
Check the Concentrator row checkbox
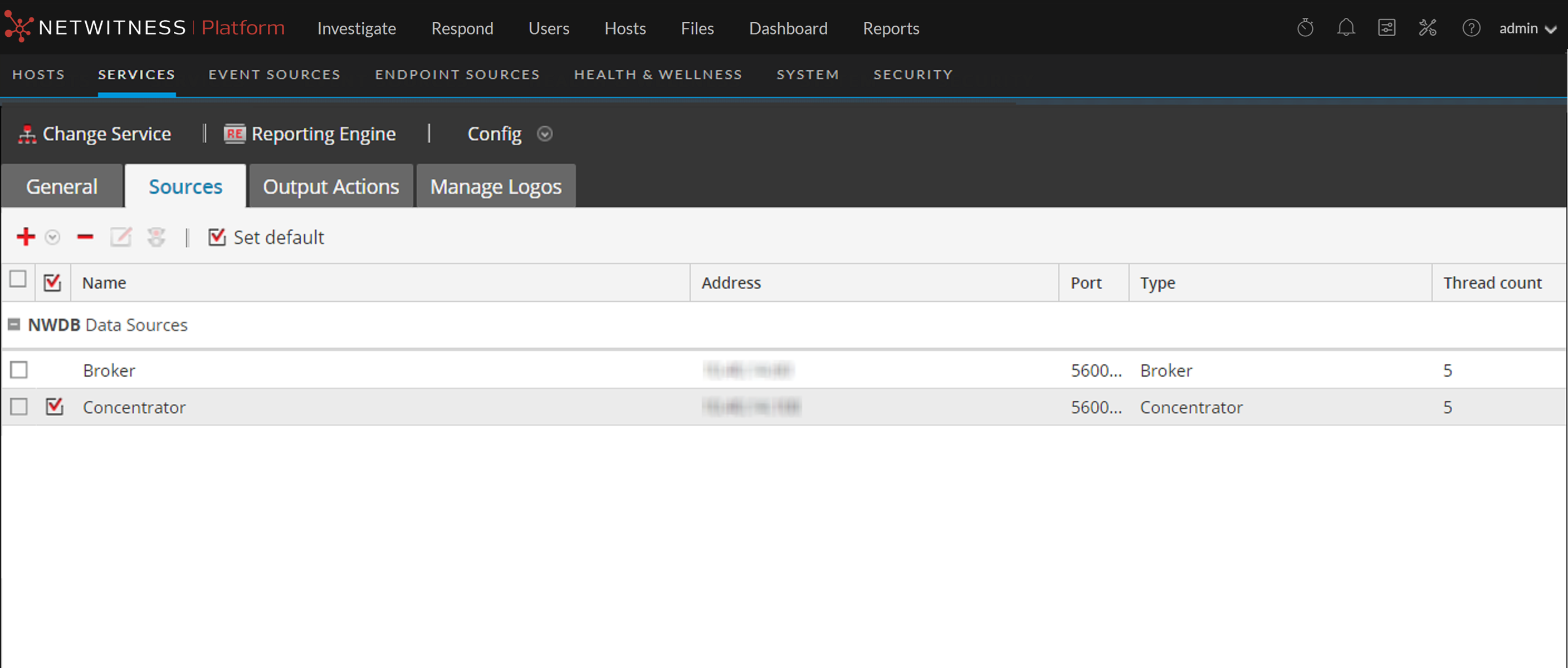point(19,407)
